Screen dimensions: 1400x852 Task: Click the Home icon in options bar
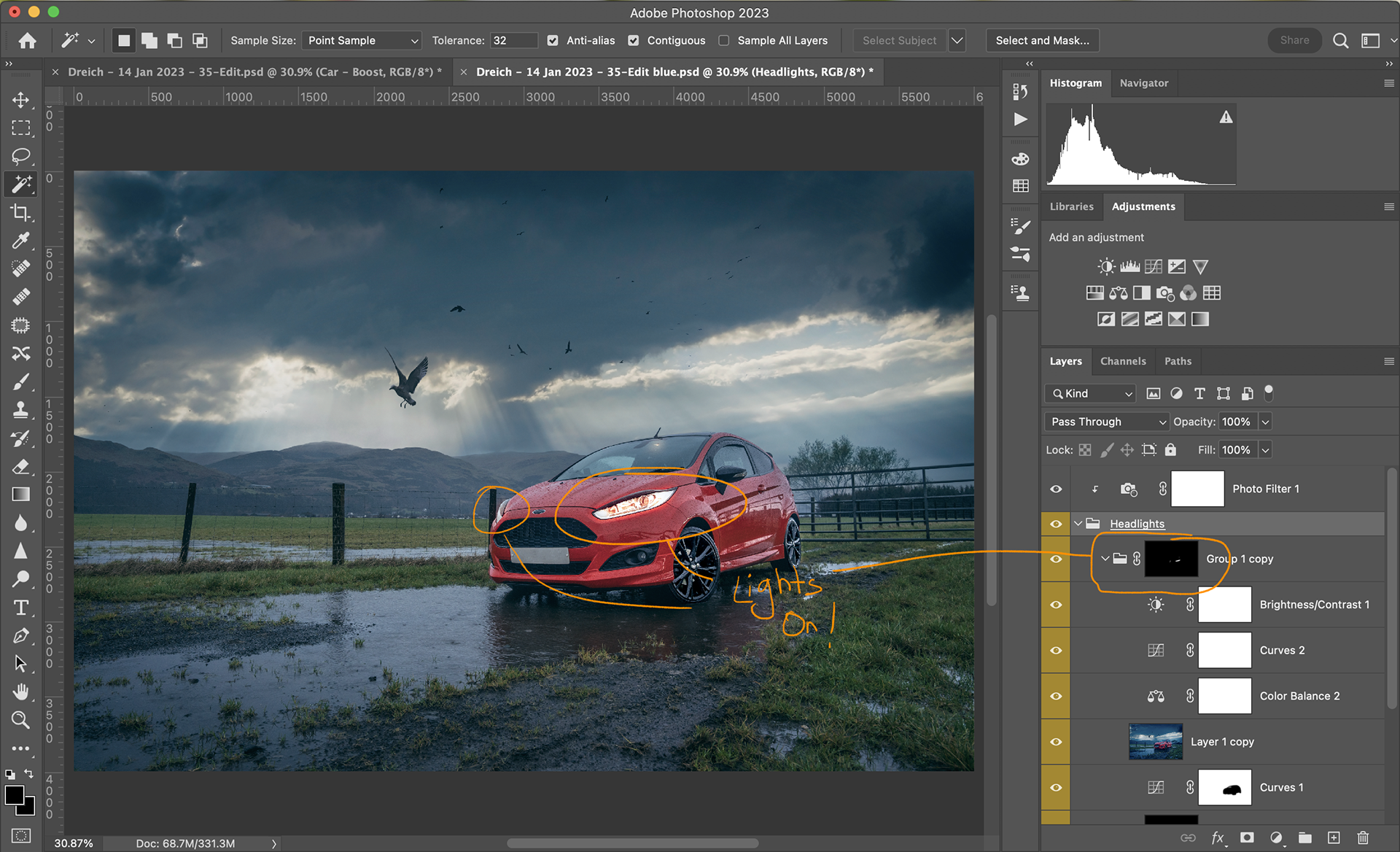click(28, 41)
